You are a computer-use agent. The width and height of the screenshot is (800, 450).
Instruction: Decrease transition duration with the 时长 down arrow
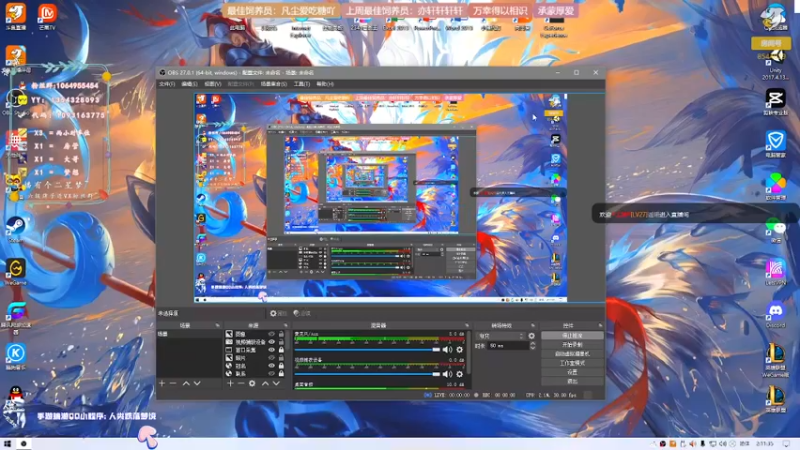[x=533, y=348]
